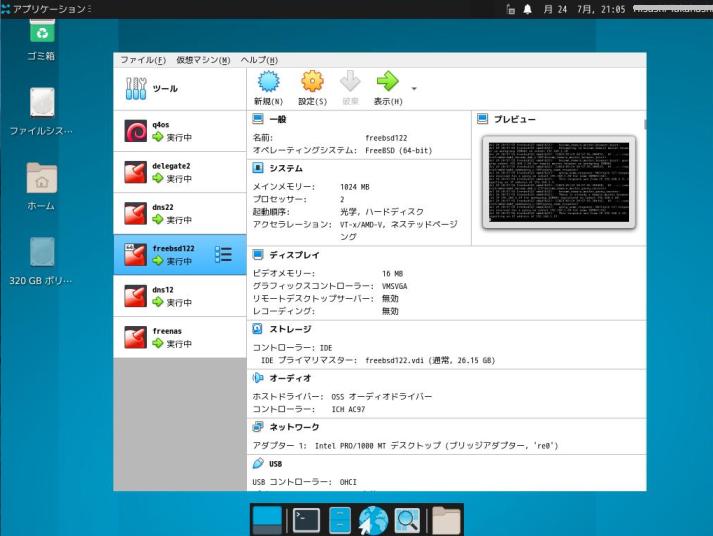Screen dimensions: 713x536
Task: Select the Tools (ツール) wrench icon
Action: [x=136, y=88]
